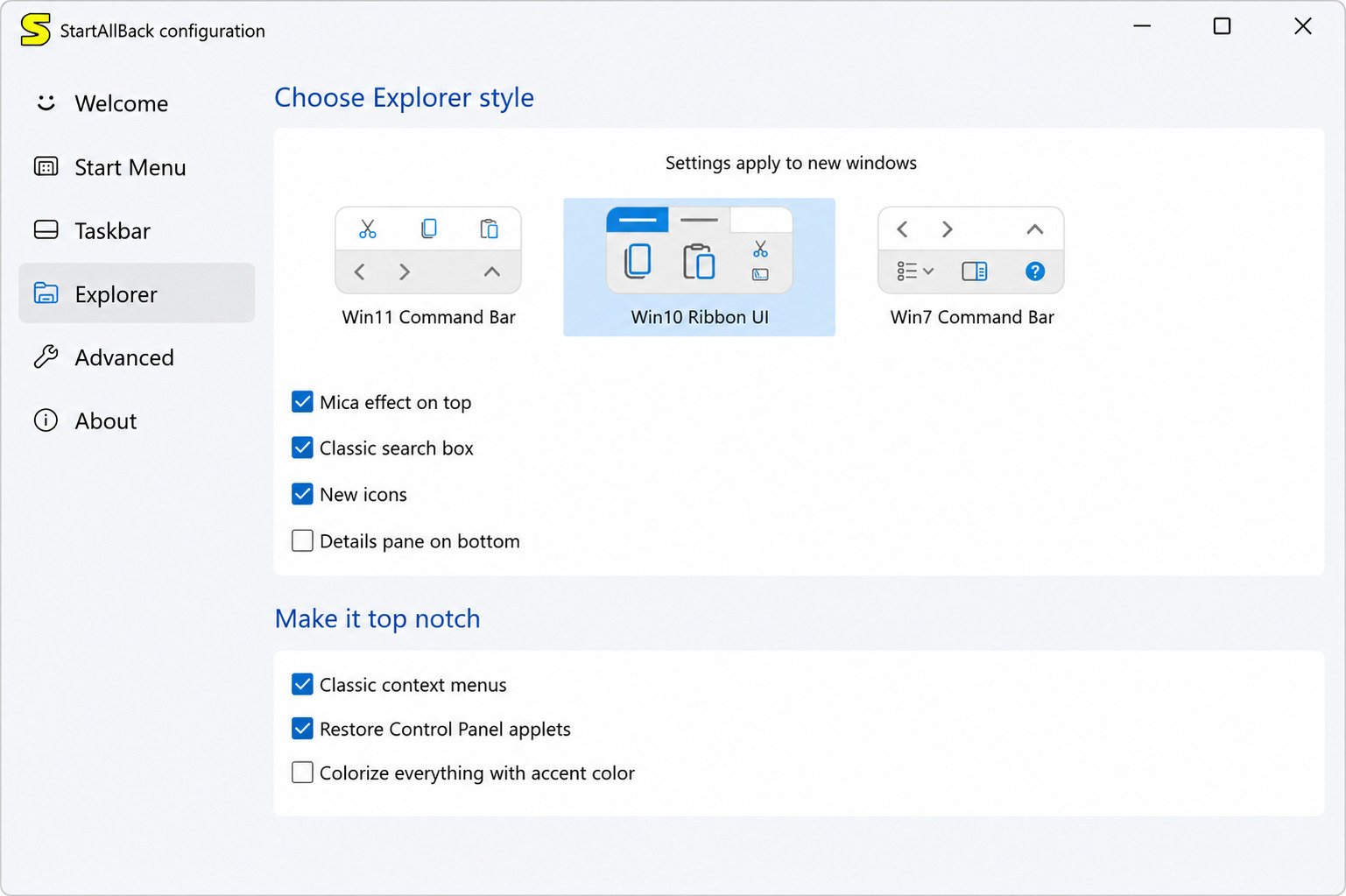The height and width of the screenshot is (896, 1346).
Task: Open the Taskbar settings page
Action: pos(137,230)
